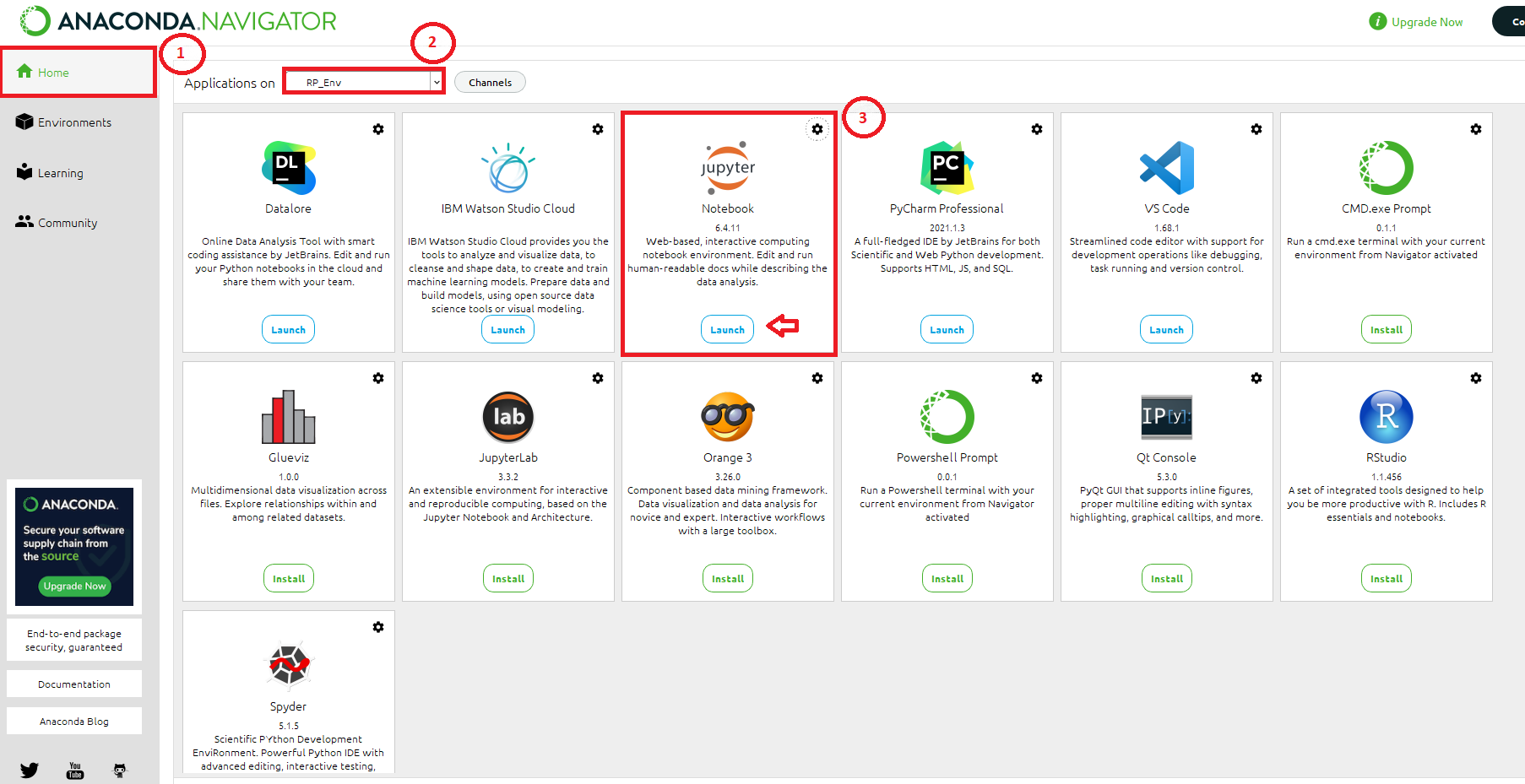
Task: Open the Documentation link in the sidebar
Action: (74, 684)
